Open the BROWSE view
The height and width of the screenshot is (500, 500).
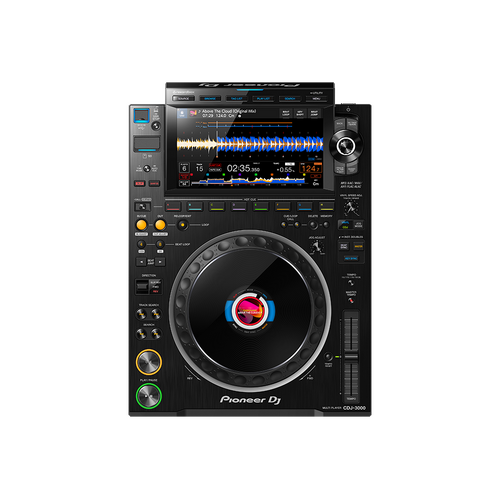click(210, 99)
